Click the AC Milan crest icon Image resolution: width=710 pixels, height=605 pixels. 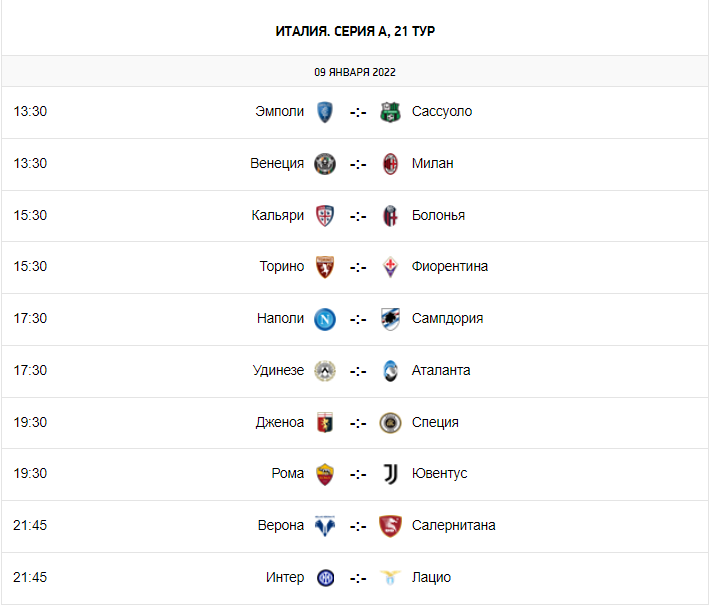click(x=390, y=163)
